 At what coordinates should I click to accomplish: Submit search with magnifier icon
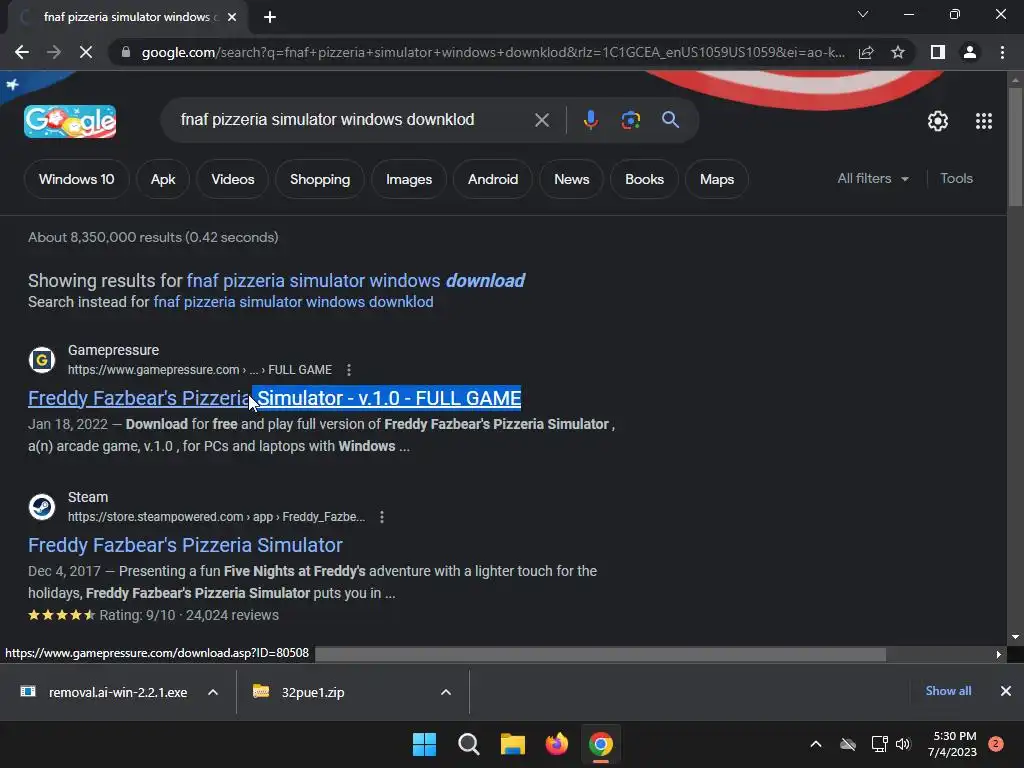[x=670, y=120]
